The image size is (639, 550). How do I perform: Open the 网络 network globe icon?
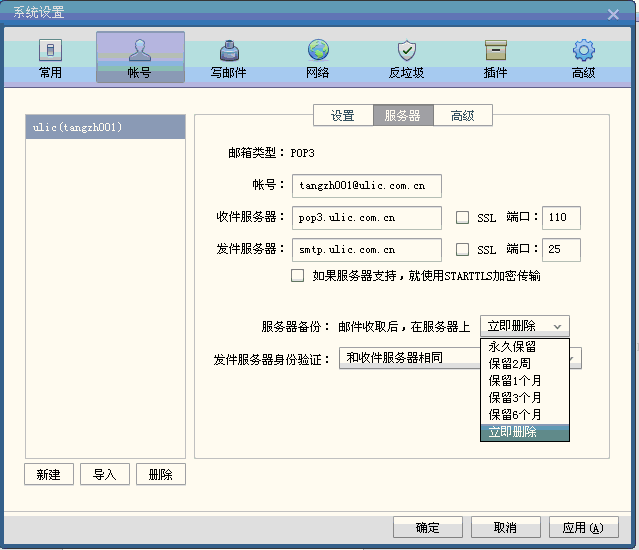tap(318, 58)
